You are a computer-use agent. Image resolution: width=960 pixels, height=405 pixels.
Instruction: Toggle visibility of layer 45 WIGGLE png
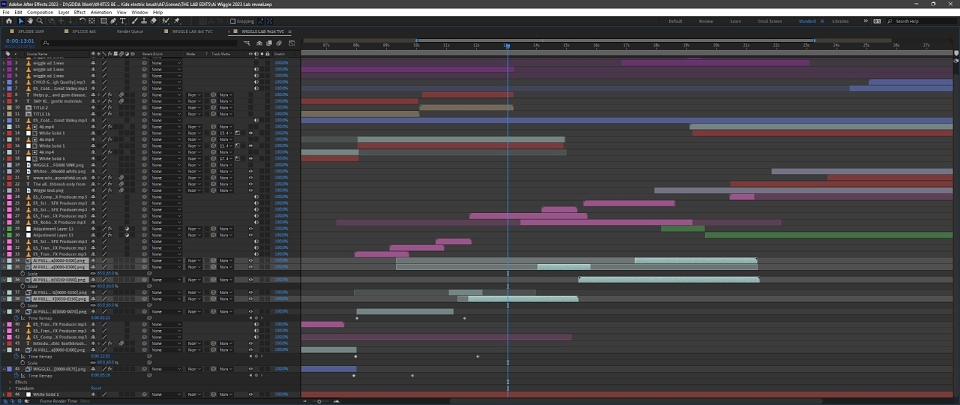(x=250, y=369)
